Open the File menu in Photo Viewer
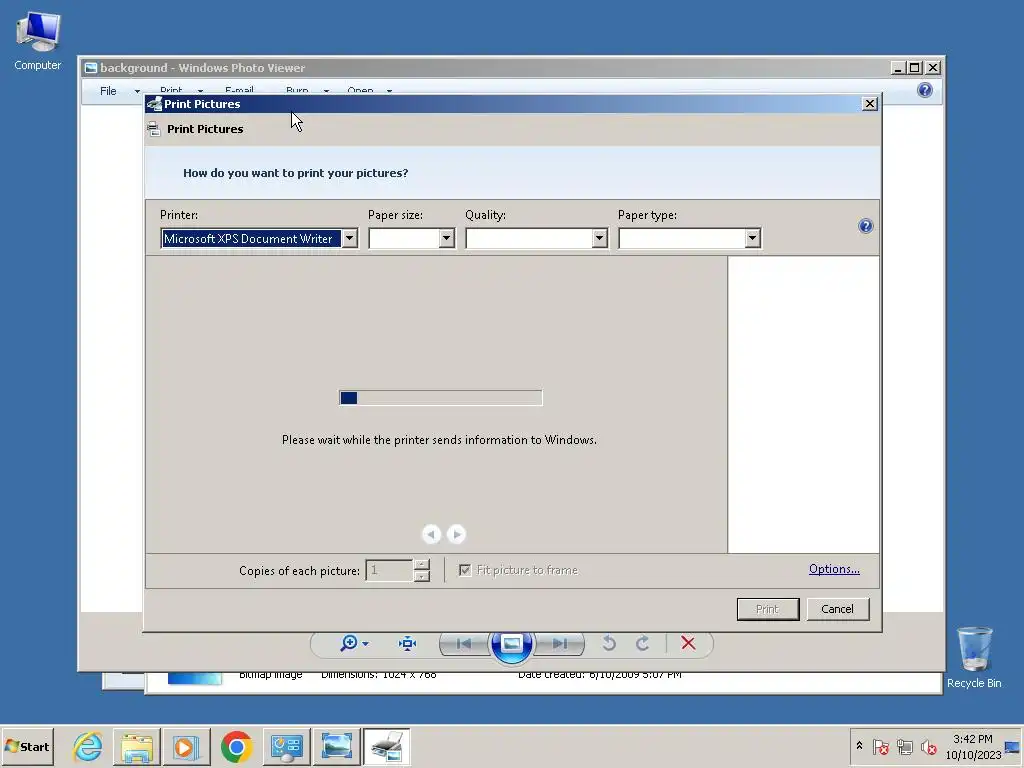Image resolution: width=1024 pixels, height=768 pixels. click(x=108, y=91)
